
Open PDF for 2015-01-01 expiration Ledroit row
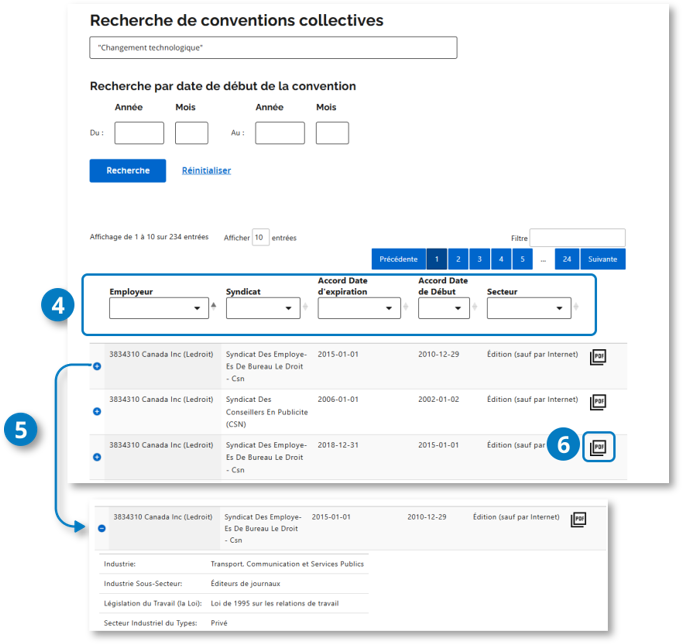598,357
